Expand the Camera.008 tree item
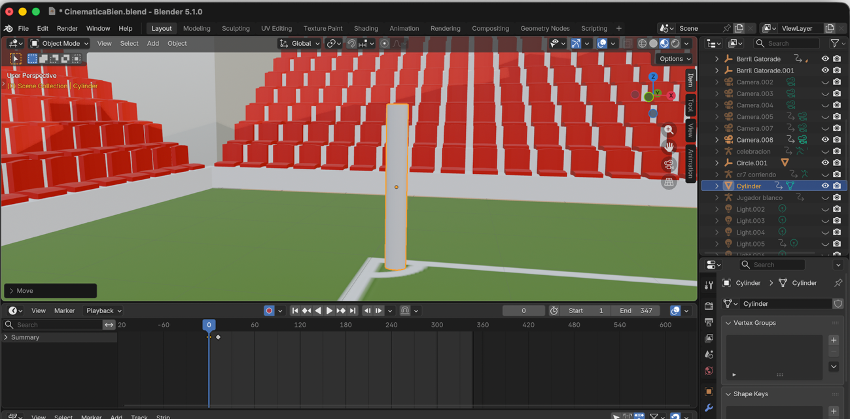This screenshot has width=850, height=420. 716,140
